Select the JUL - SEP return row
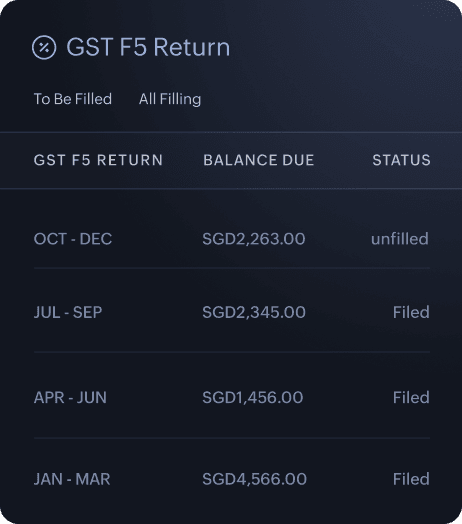The width and height of the screenshot is (462, 524). point(232,312)
